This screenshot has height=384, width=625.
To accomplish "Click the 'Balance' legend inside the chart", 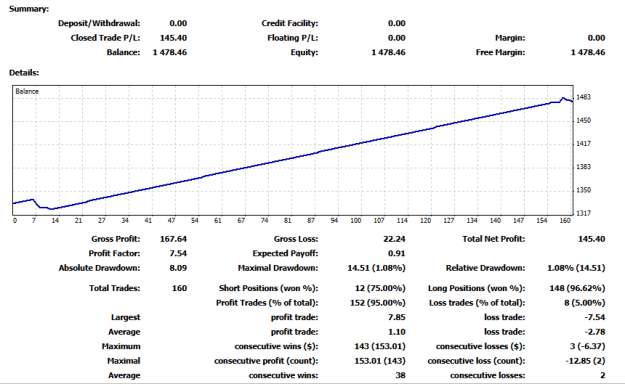I will point(27,91).
